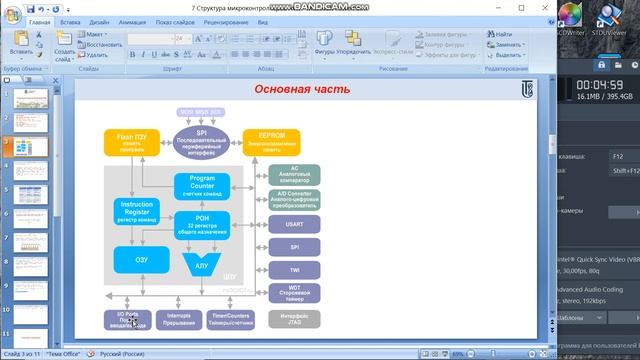The width and height of the screenshot is (640, 360).
Task: Close the slide thumbnails pane
Action: click(56, 80)
